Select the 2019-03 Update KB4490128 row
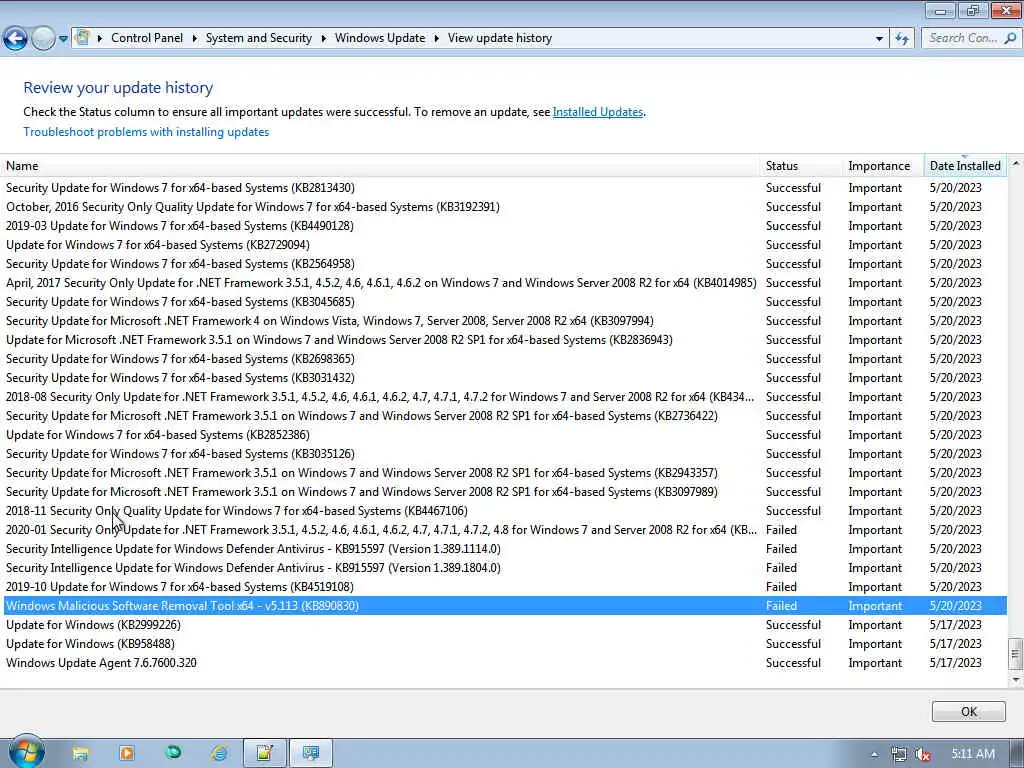This screenshot has width=1024, height=768. coord(505,225)
